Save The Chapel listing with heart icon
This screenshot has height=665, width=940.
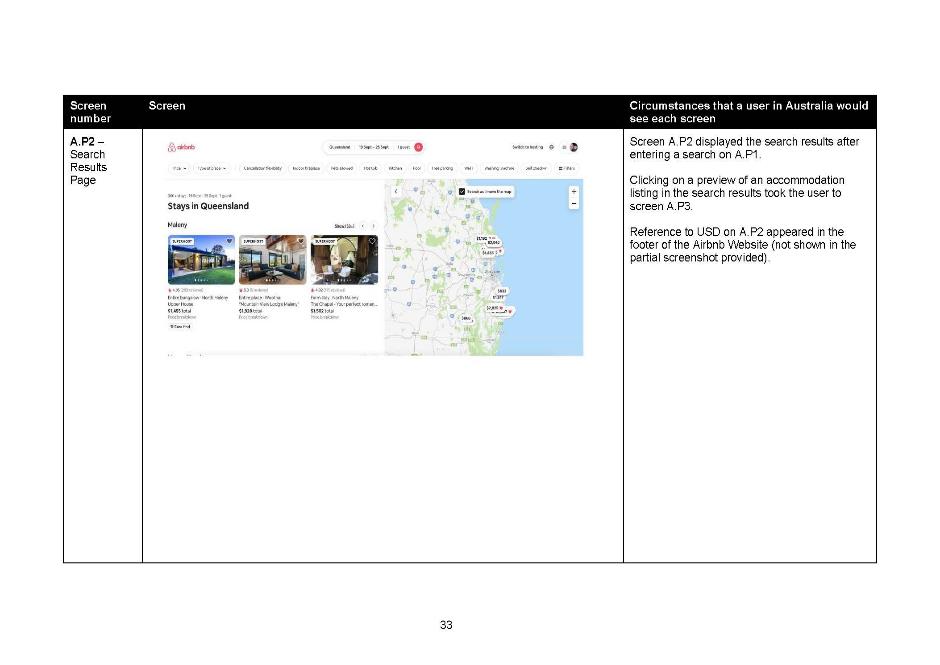click(372, 241)
